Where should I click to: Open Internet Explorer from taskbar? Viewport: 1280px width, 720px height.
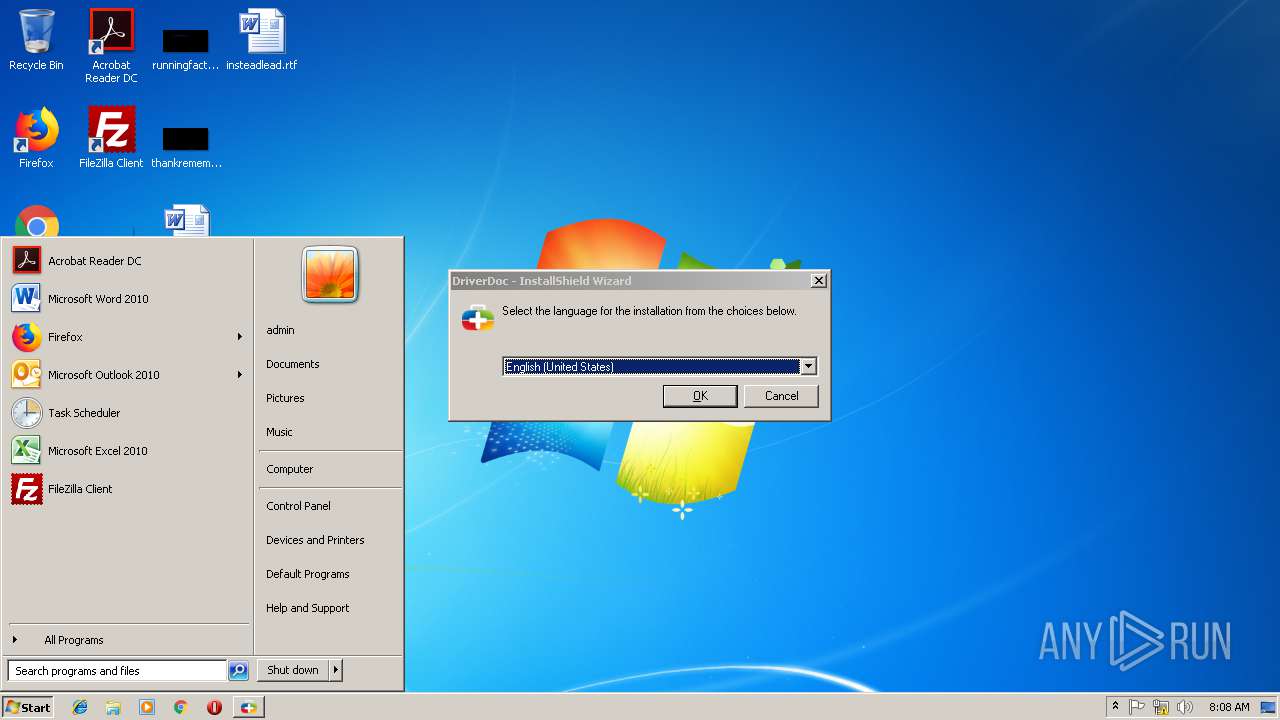80,707
